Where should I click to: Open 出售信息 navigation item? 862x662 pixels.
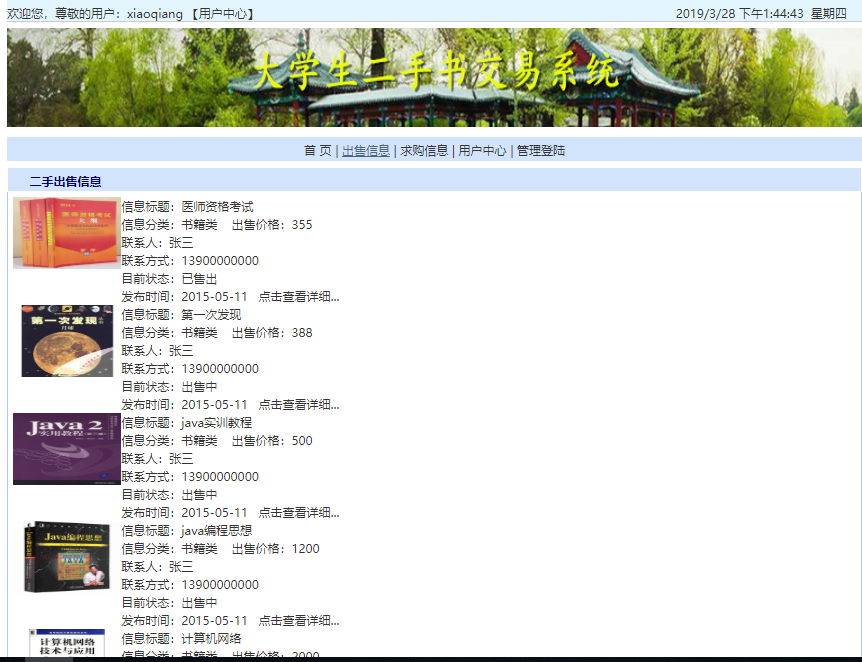(366, 151)
